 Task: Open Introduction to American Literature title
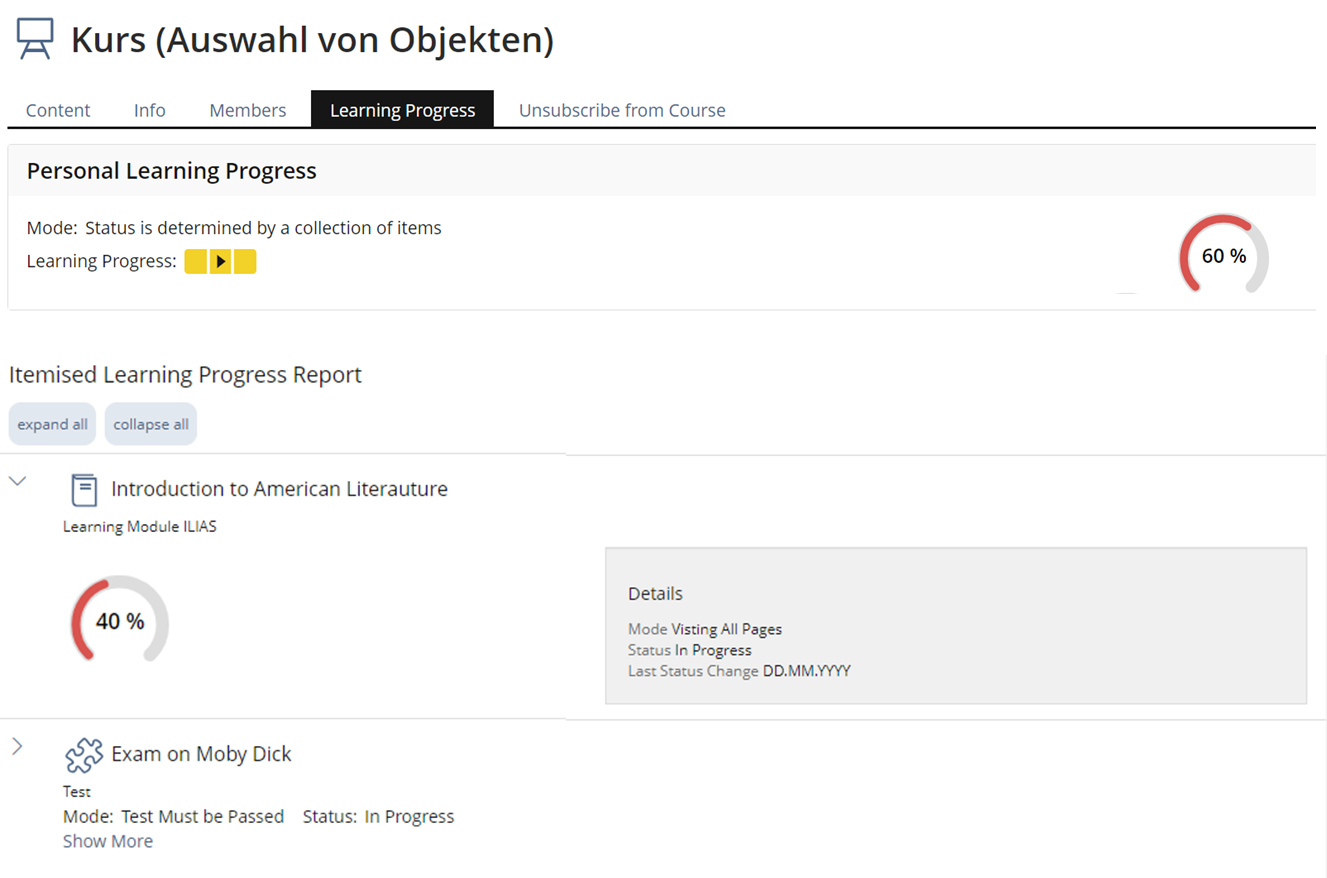coord(279,489)
